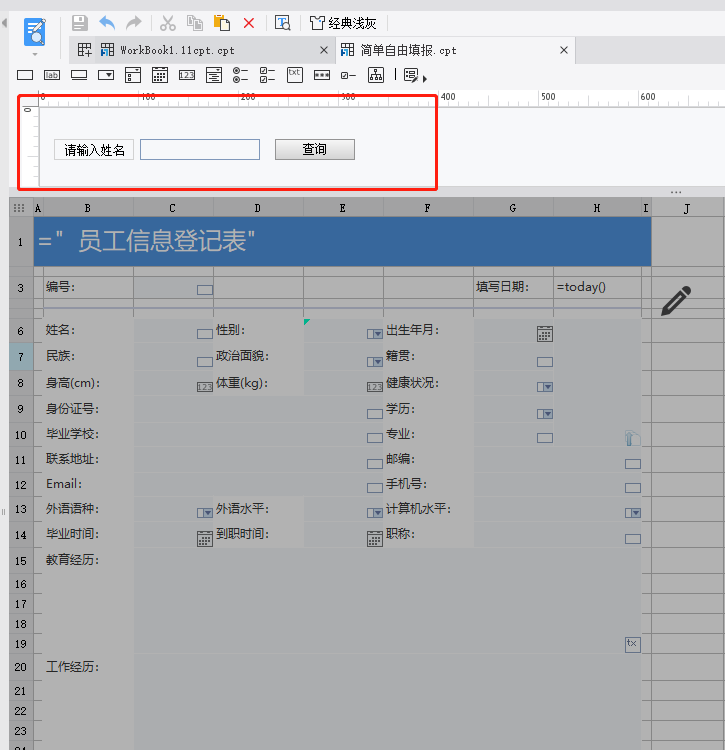This screenshot has height=750, width=725.
Task: Select the 工作经历: label cell
Action: pyautogui.click(x=88, y=667)
